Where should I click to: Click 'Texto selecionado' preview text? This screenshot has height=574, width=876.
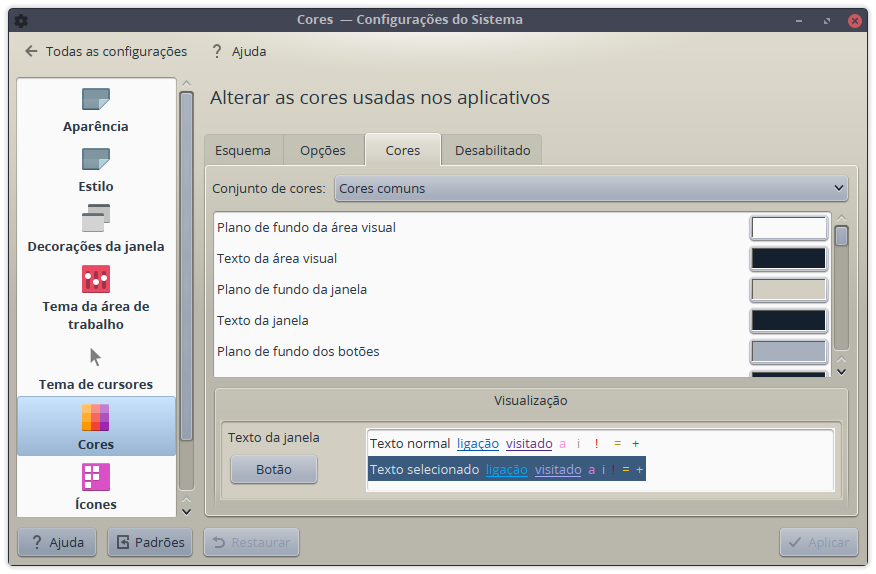[425, 469]
